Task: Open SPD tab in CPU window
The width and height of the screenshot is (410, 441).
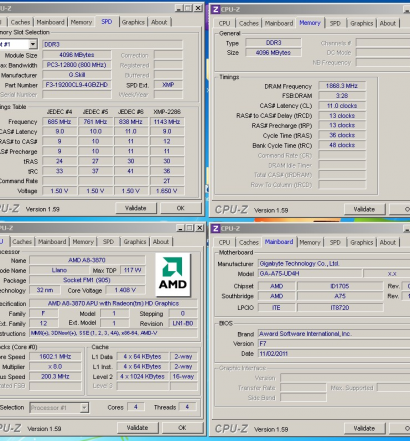Action: (108, 242)
